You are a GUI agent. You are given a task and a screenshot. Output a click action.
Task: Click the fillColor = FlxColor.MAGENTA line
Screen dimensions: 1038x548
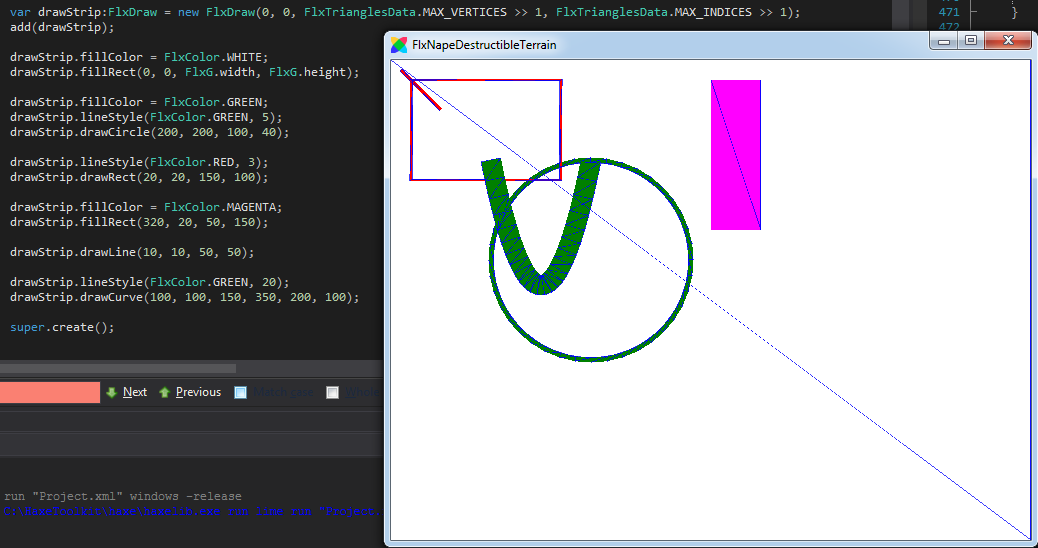pos(146,207)
